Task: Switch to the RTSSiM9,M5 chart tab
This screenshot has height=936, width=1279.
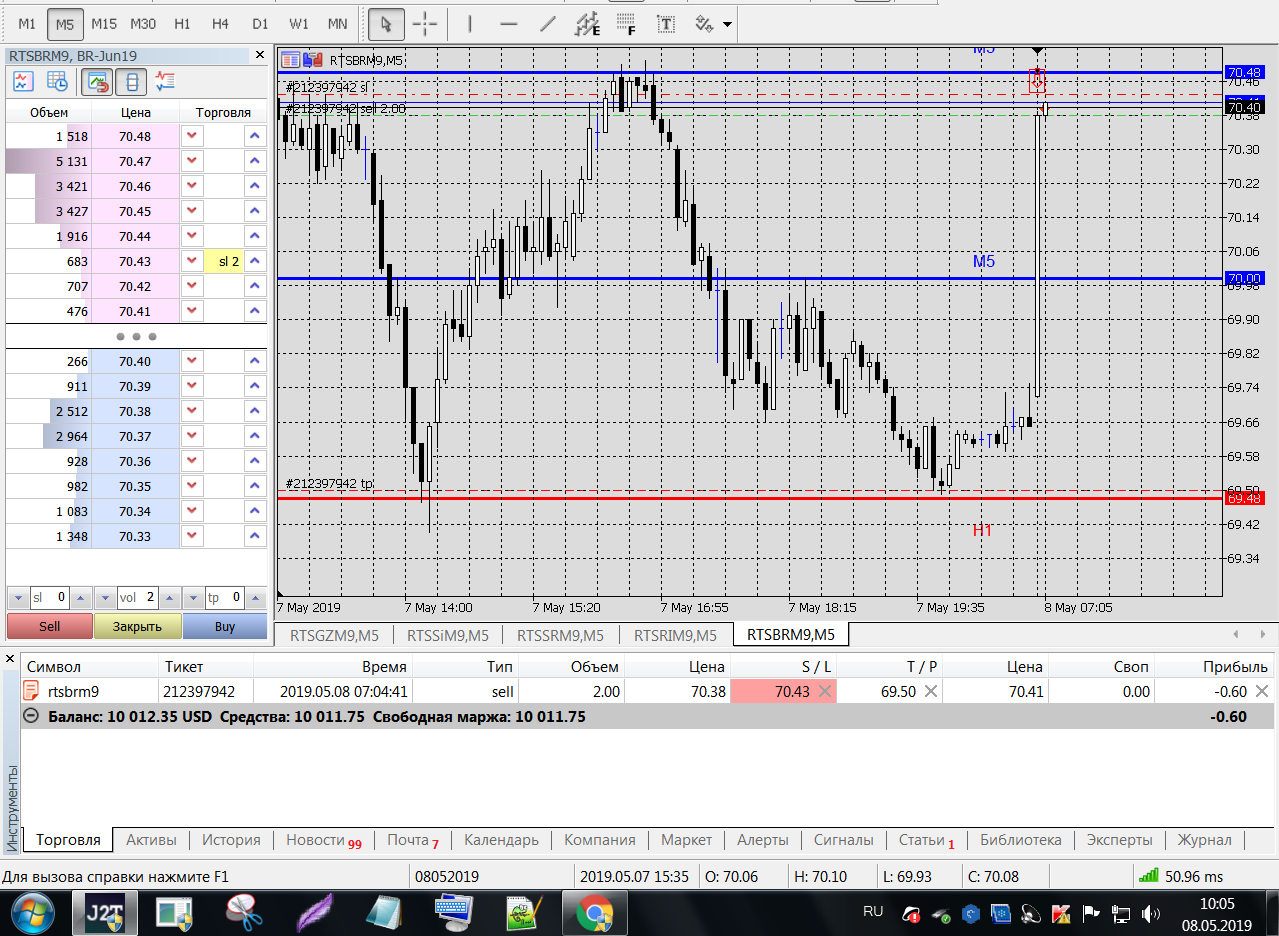Action: (x=448, y=635)
